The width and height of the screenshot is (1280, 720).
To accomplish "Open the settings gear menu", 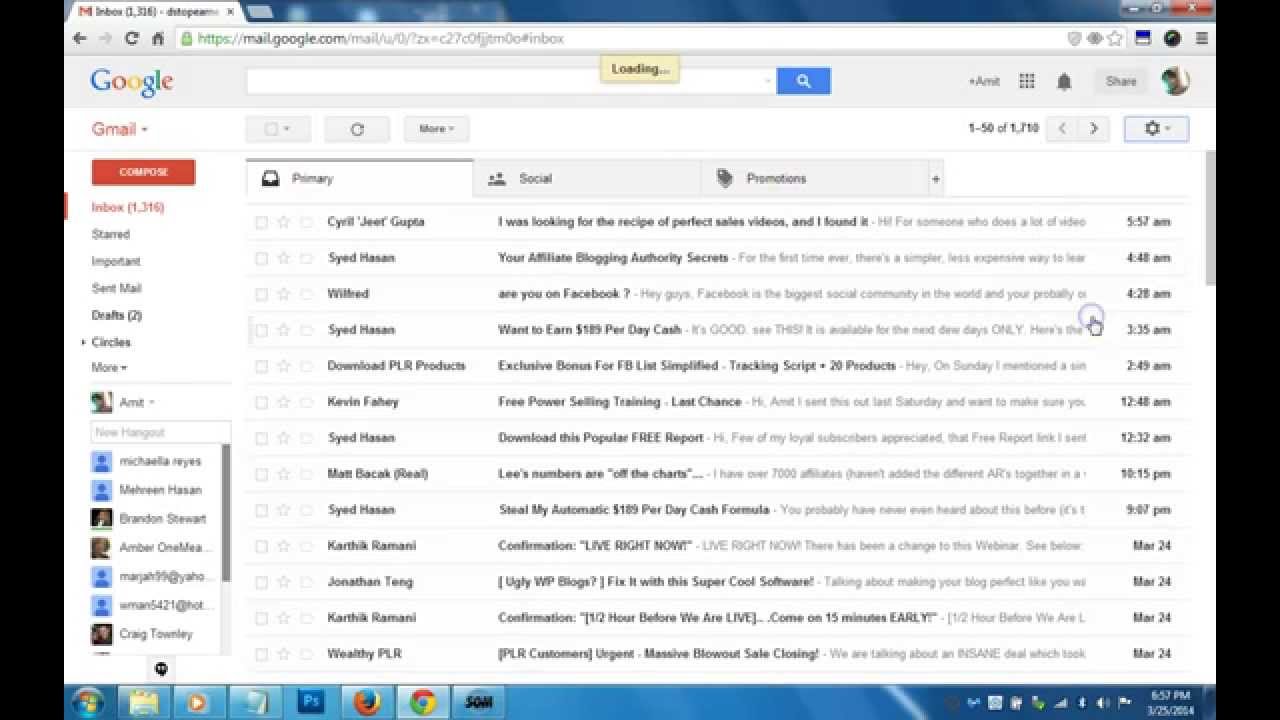I will pos(1156,129).
